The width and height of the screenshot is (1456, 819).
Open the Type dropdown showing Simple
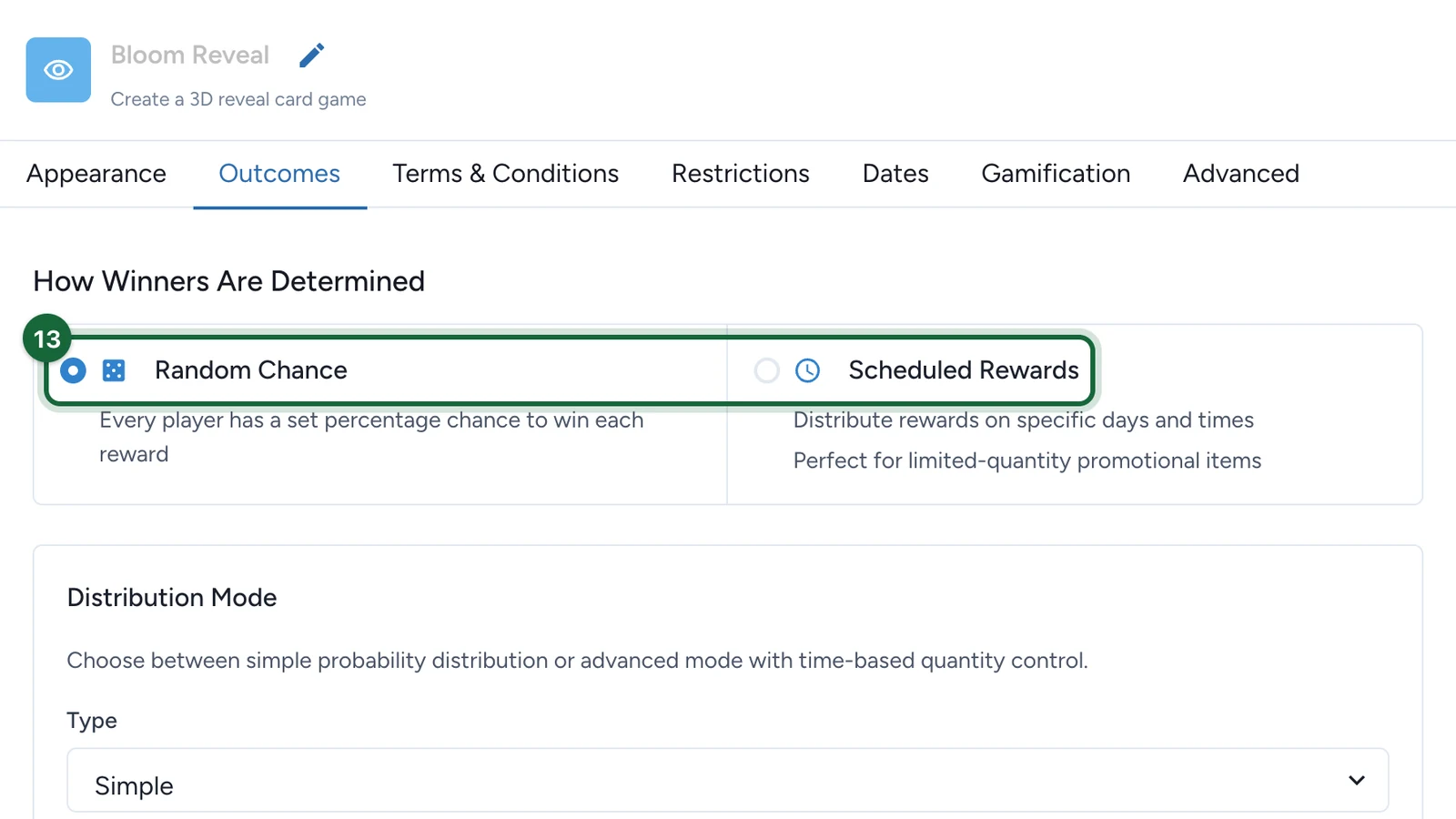(x=728, y=781)
